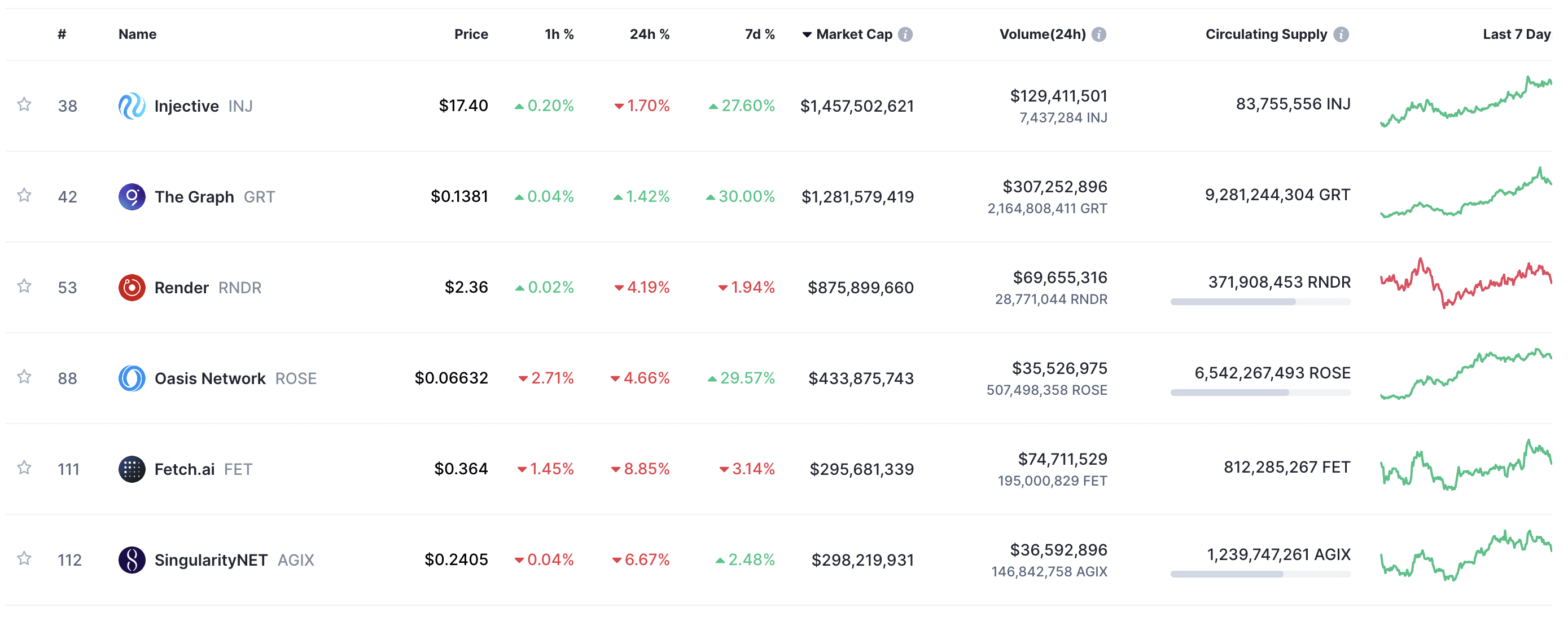Star The Graph to add to watchlist

pos(24,195)
